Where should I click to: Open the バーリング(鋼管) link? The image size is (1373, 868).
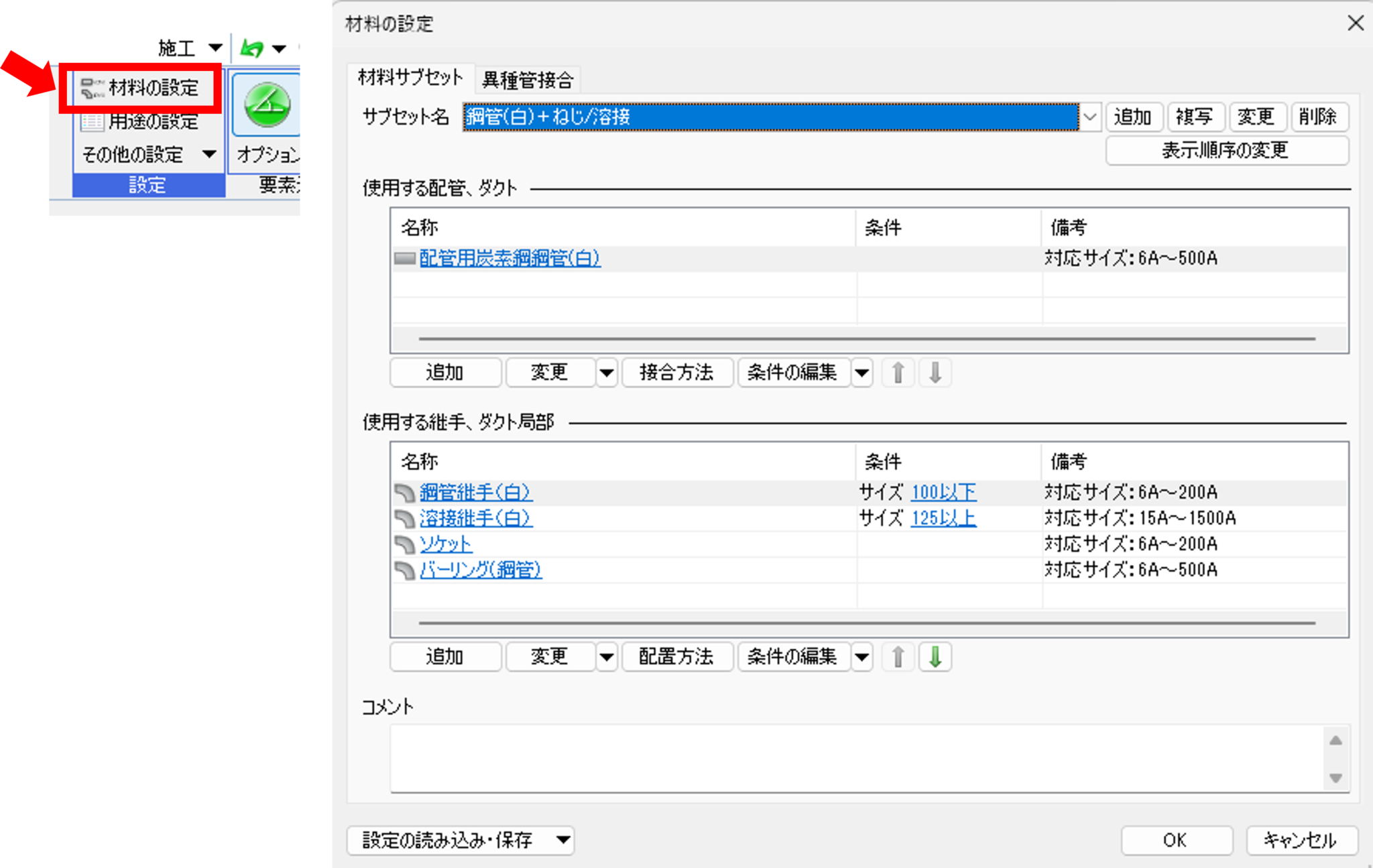(481, 570)
